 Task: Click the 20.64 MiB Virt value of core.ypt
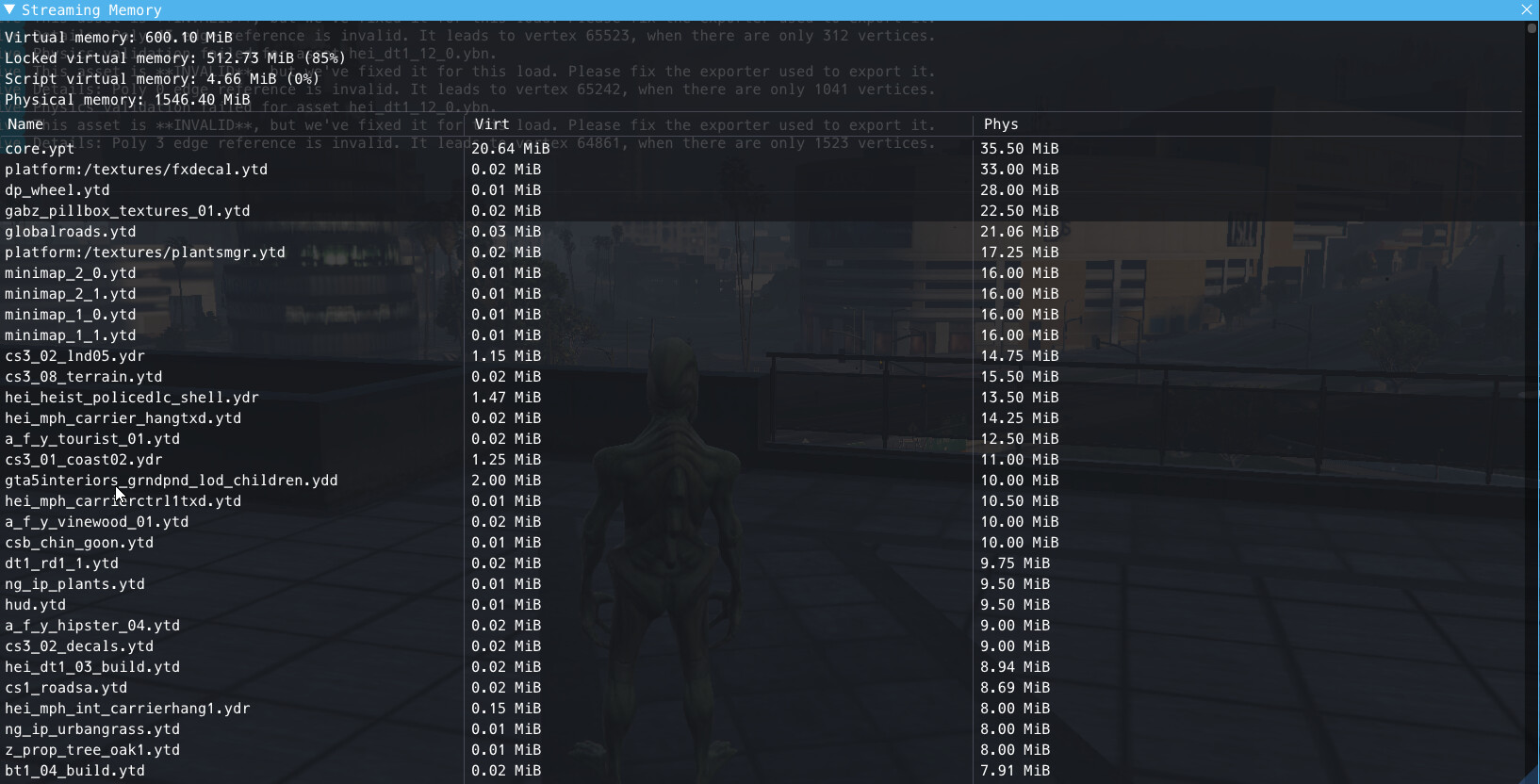tap(511, 149)
